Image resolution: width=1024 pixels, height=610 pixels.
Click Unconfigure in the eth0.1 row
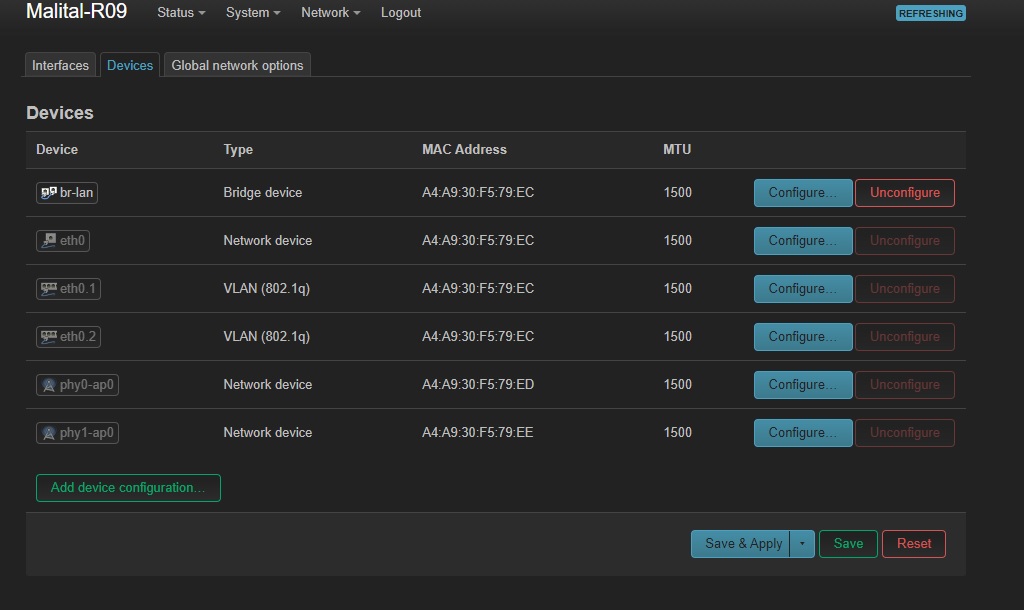click(904, 289)
